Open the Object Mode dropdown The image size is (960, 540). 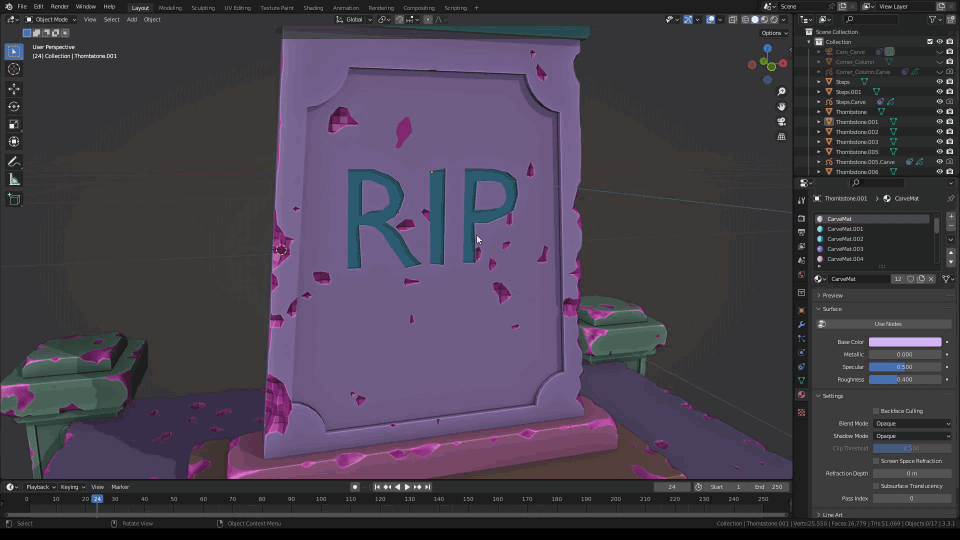(50, 19)
